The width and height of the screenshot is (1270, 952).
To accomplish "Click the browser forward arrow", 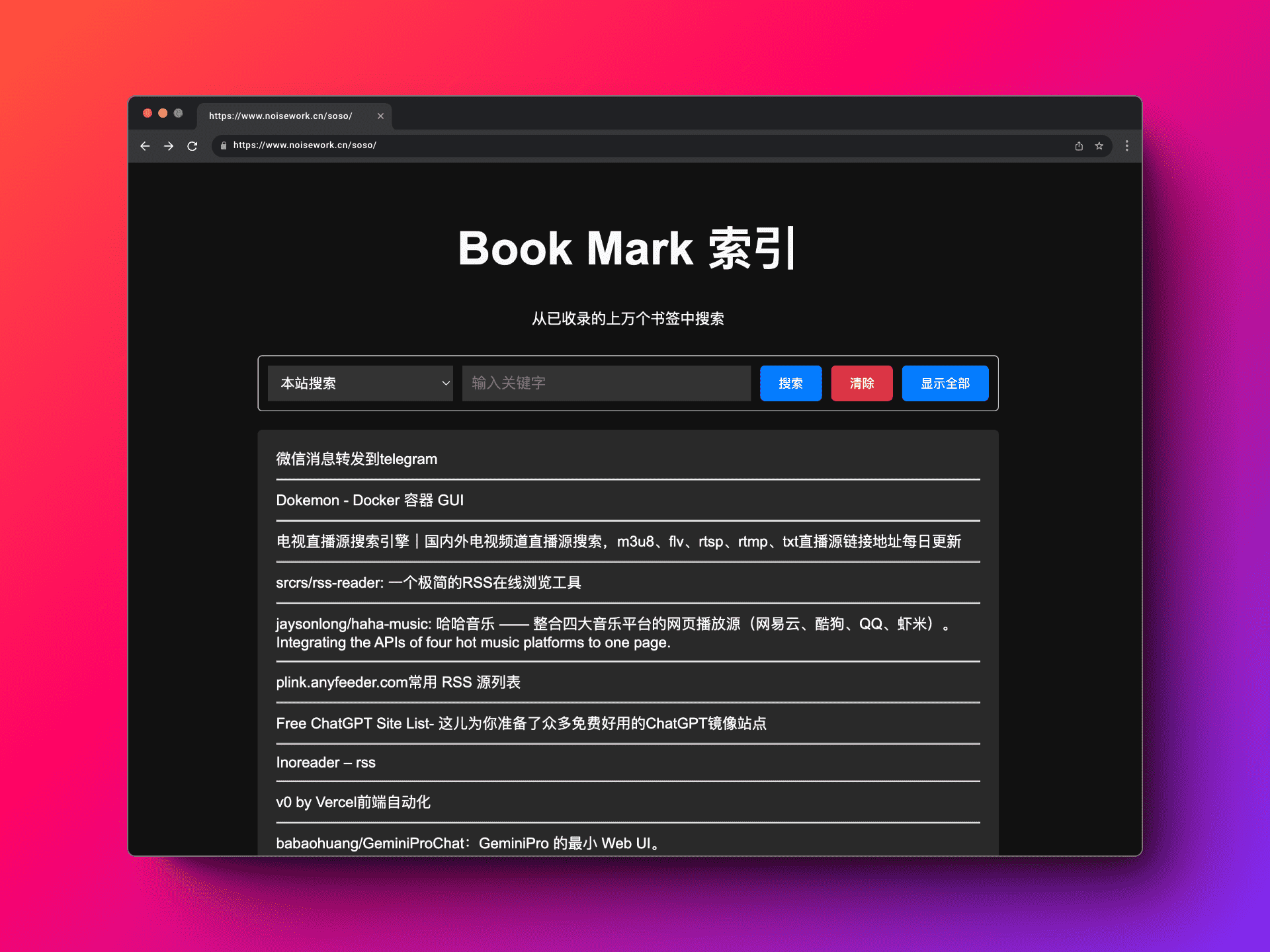I will click(169, 146).
